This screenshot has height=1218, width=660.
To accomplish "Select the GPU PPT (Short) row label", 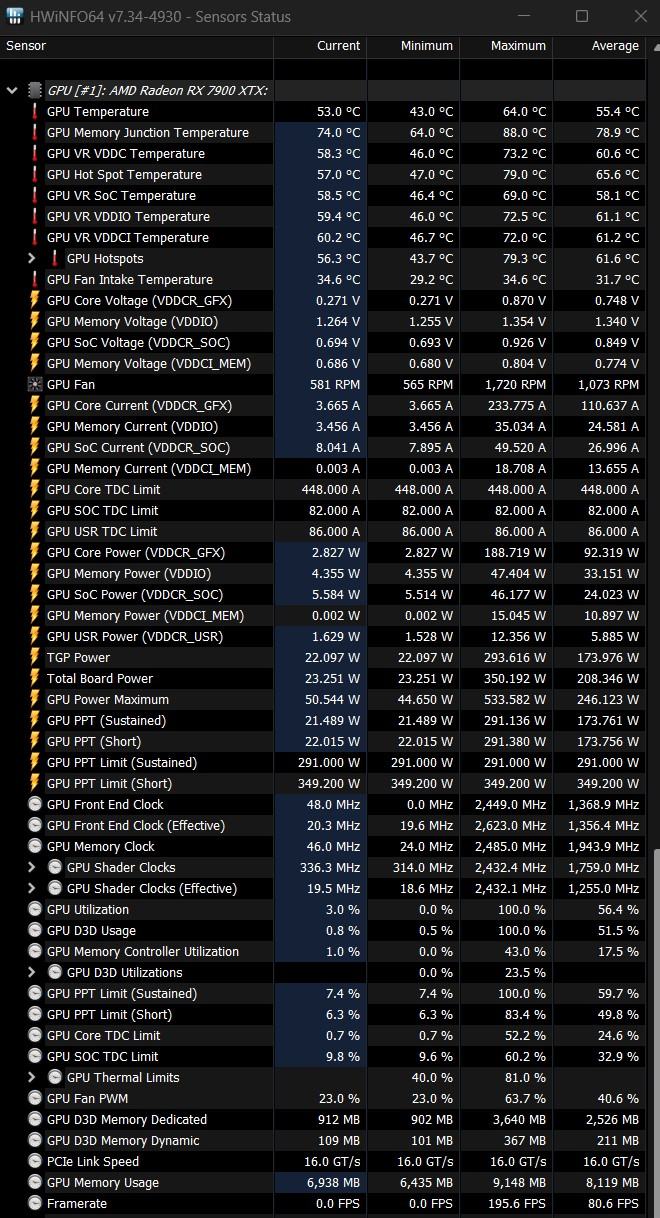I will pos(94,741).
